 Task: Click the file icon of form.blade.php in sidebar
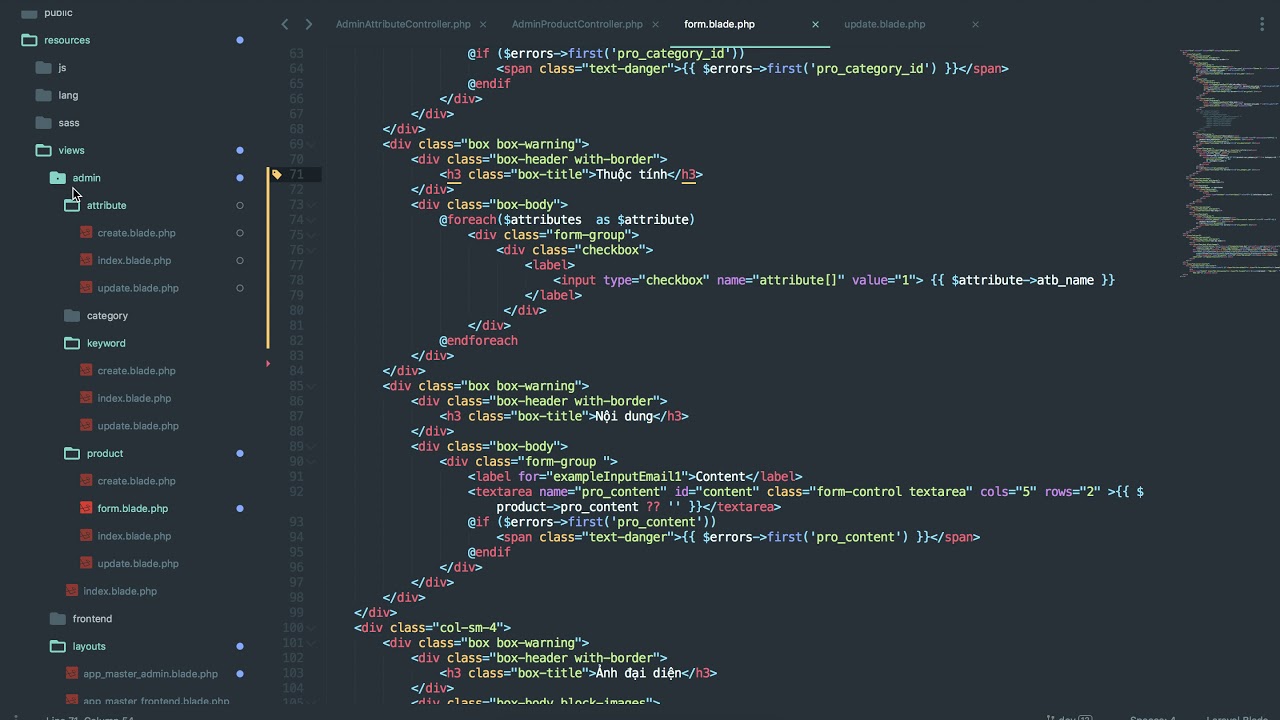point(87,509)
